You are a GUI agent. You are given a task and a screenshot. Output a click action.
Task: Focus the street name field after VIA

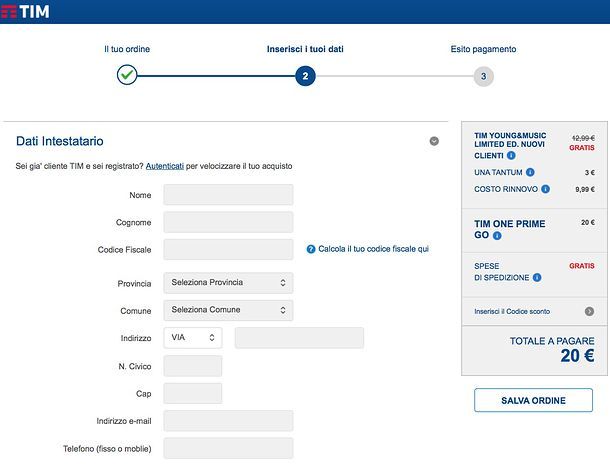299,338
